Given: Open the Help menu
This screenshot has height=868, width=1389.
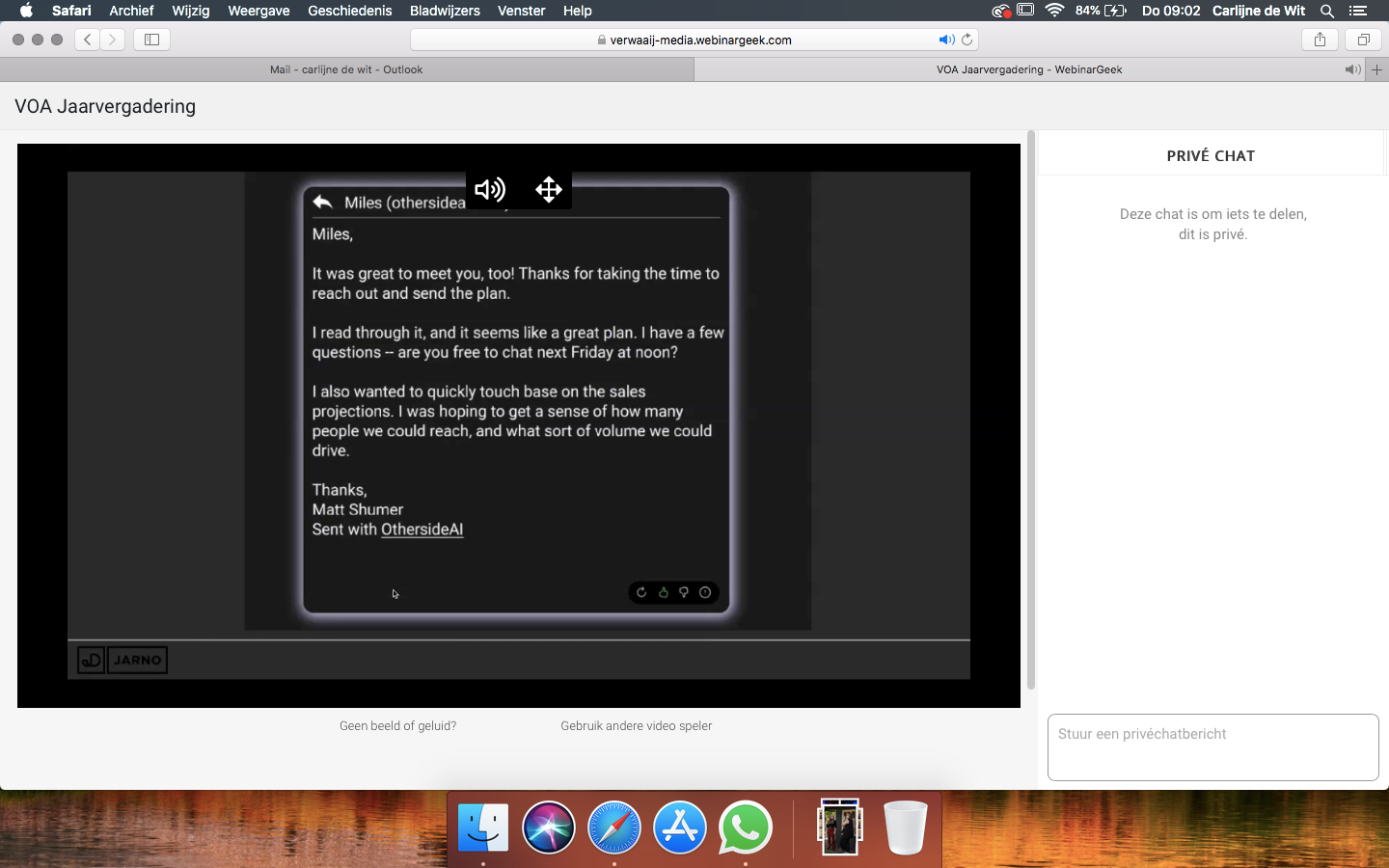Looking at the screenshot, I should click(x=577, y=11).
